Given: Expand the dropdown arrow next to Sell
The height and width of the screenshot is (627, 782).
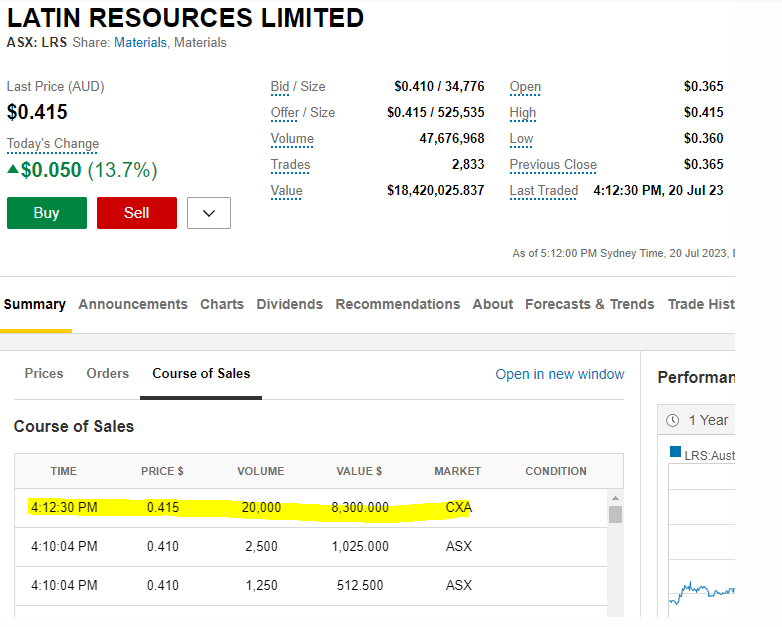Looking at the screenshot, I should point(209,213).
